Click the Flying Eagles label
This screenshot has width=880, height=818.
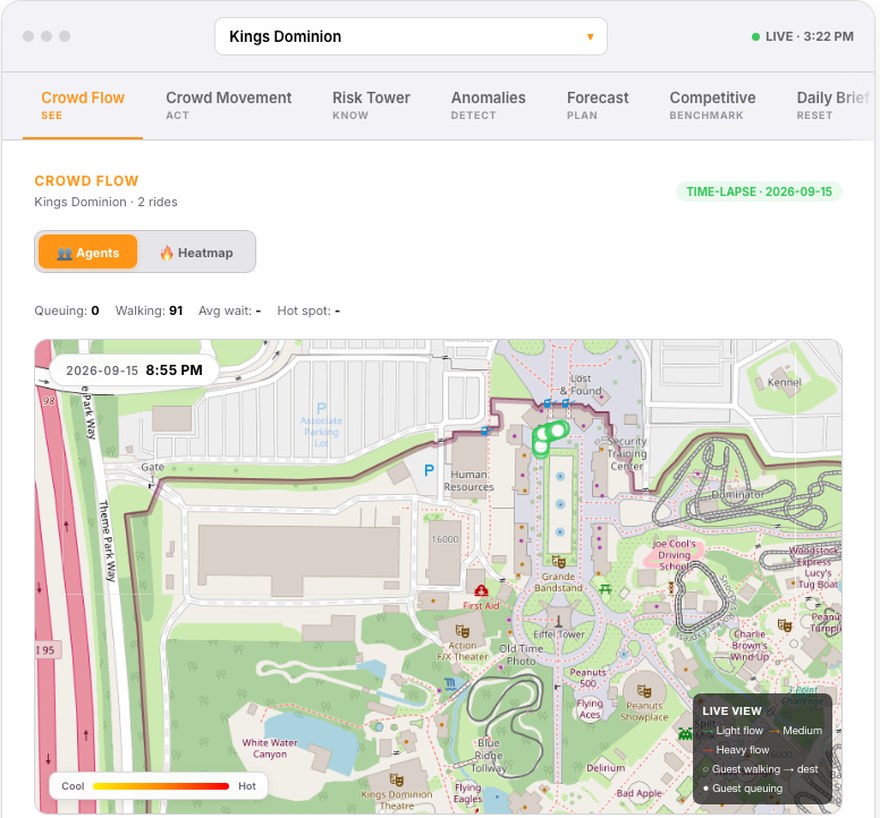click(468, 793)
